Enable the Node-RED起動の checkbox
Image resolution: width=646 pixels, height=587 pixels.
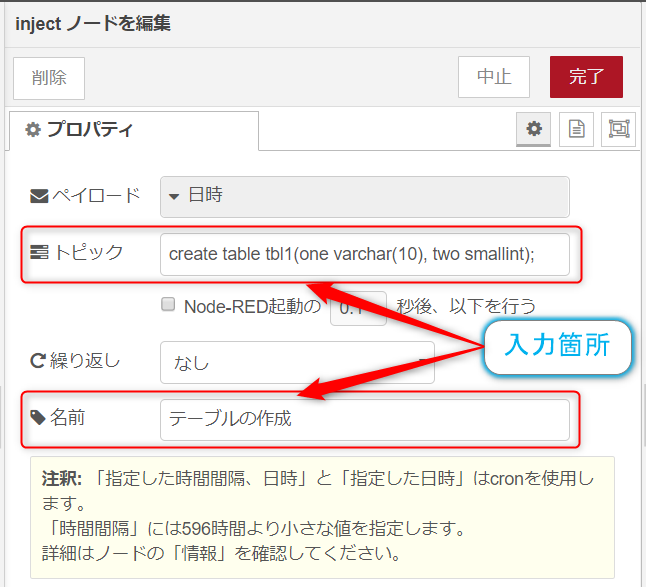(x=168, y=305)
